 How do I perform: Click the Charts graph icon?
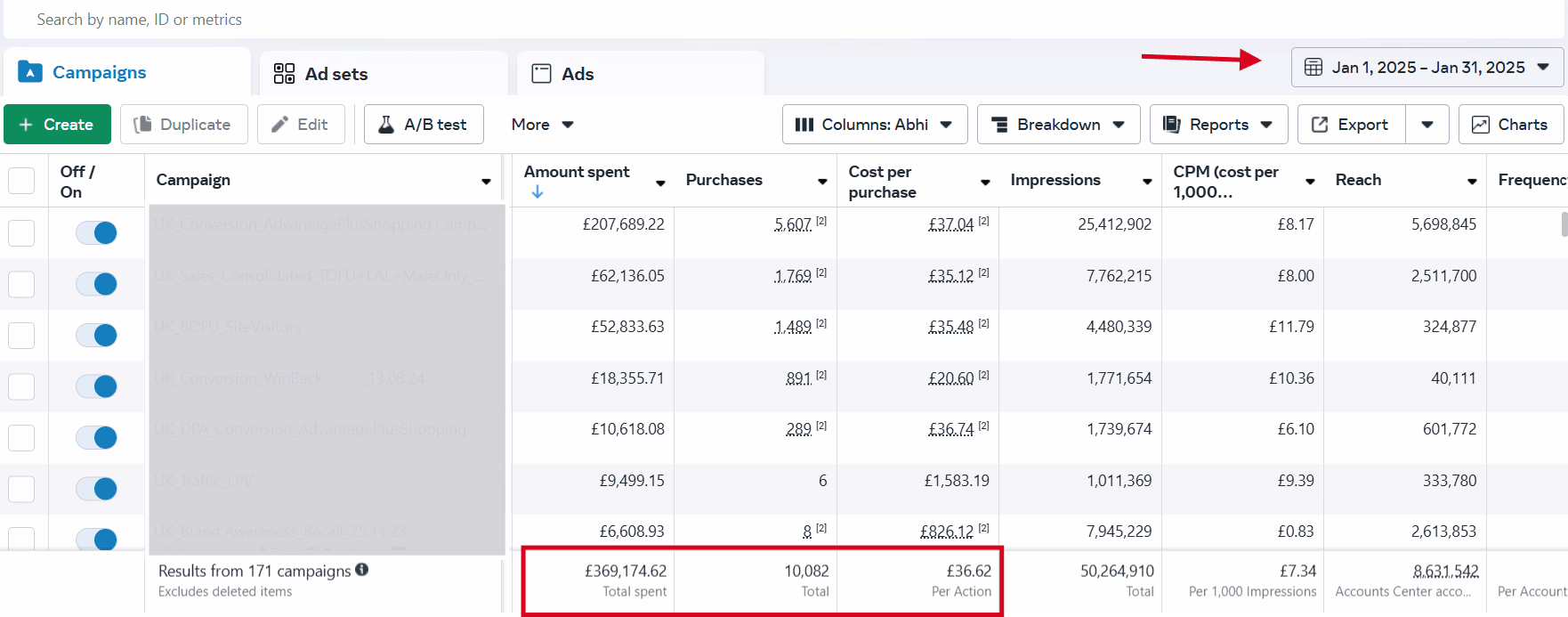click(1480, 125)
